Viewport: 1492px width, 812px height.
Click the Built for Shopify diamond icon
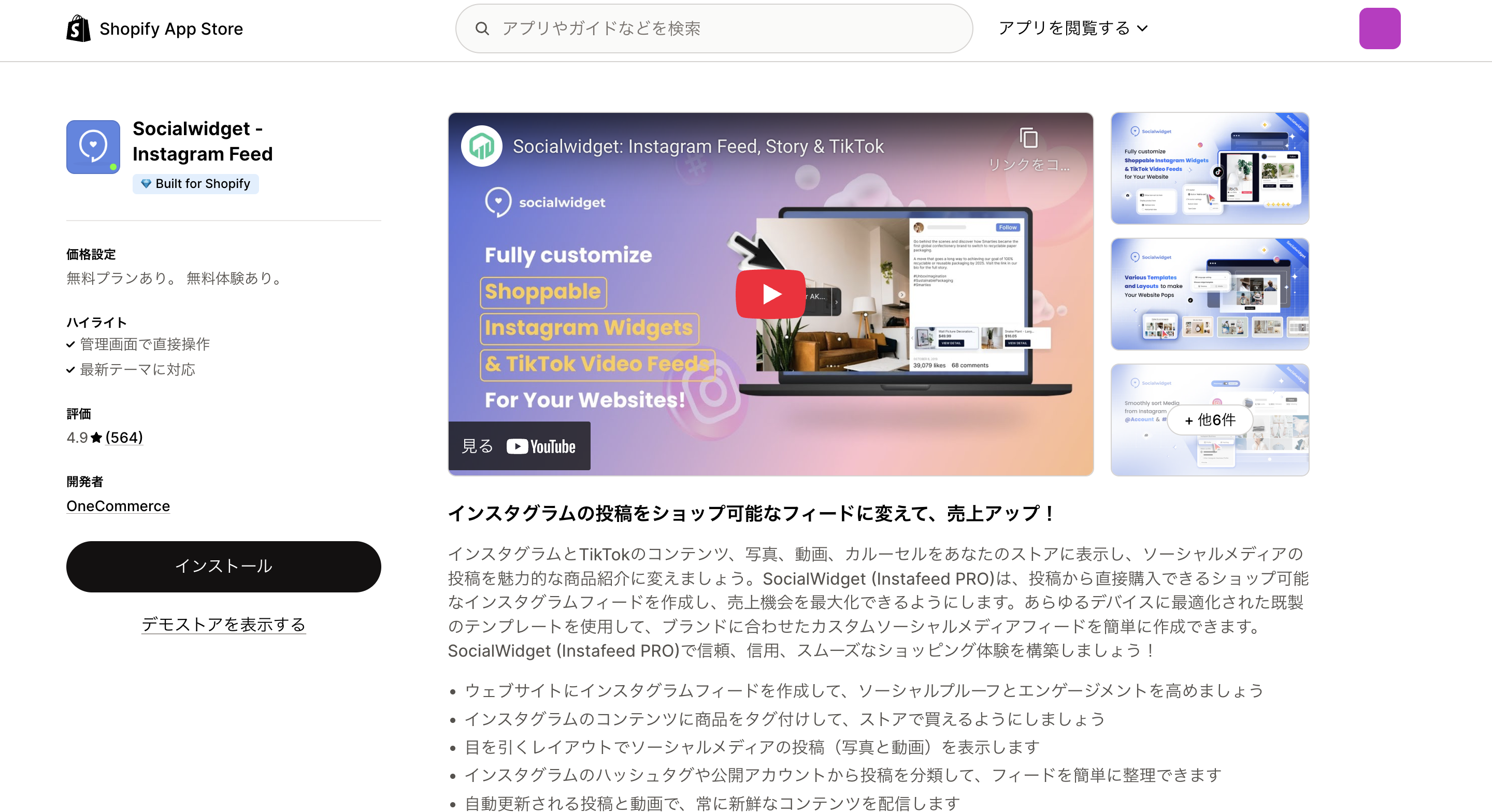(x=146, y=184)
